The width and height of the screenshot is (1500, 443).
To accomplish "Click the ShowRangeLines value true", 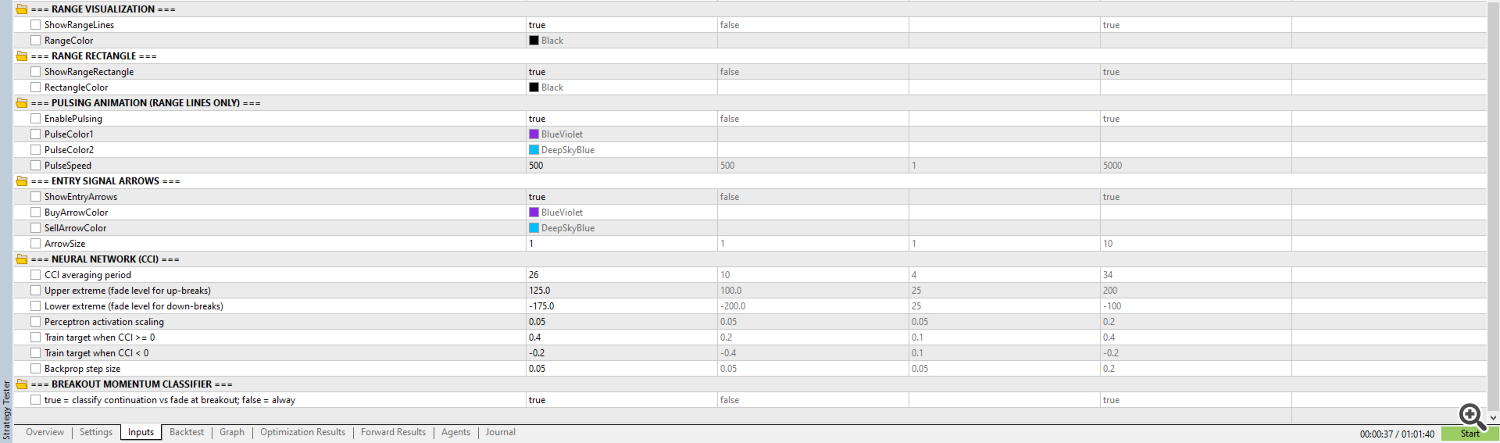I will (537, 24).
